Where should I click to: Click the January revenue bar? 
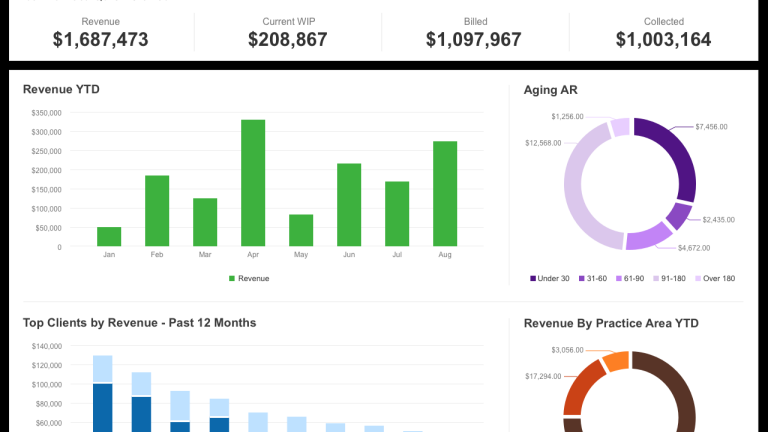coord(109,237)
